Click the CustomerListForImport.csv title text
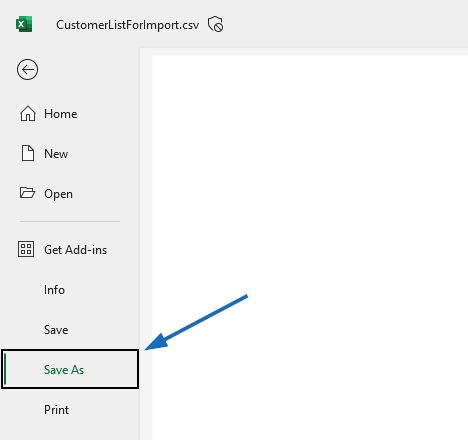 [128, 25]
